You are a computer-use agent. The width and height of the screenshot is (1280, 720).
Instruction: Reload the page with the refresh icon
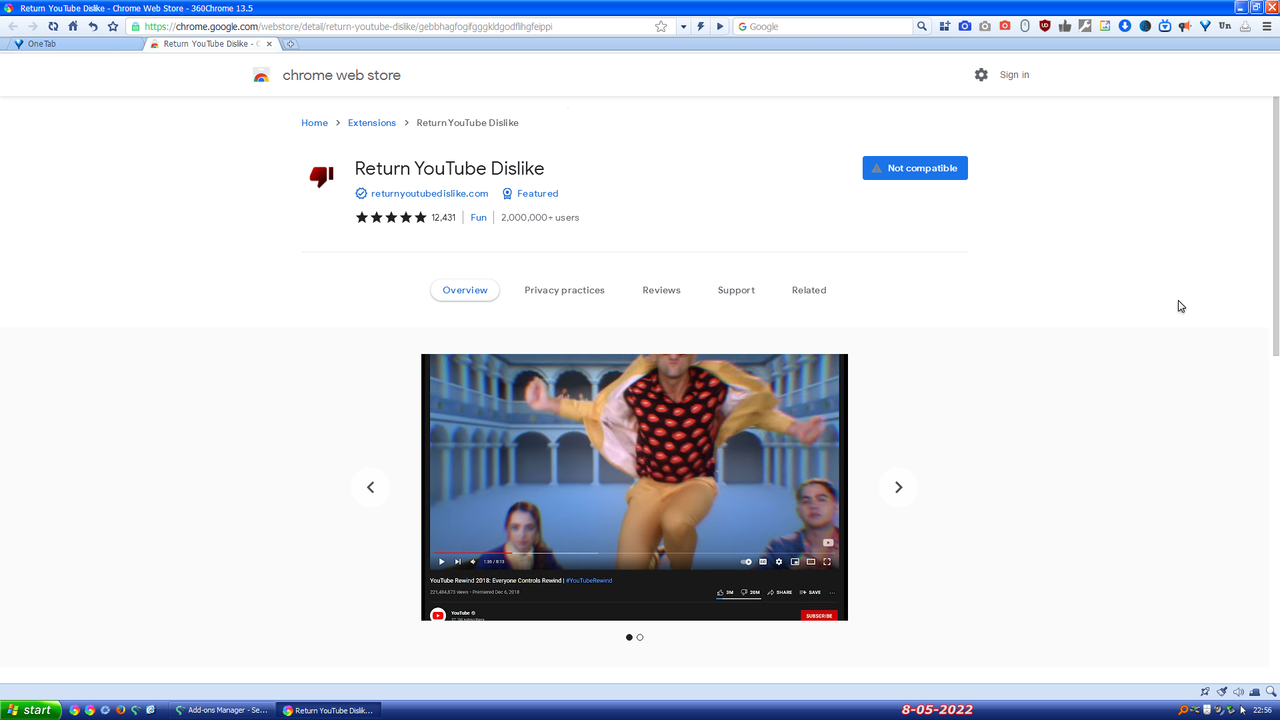53,27
